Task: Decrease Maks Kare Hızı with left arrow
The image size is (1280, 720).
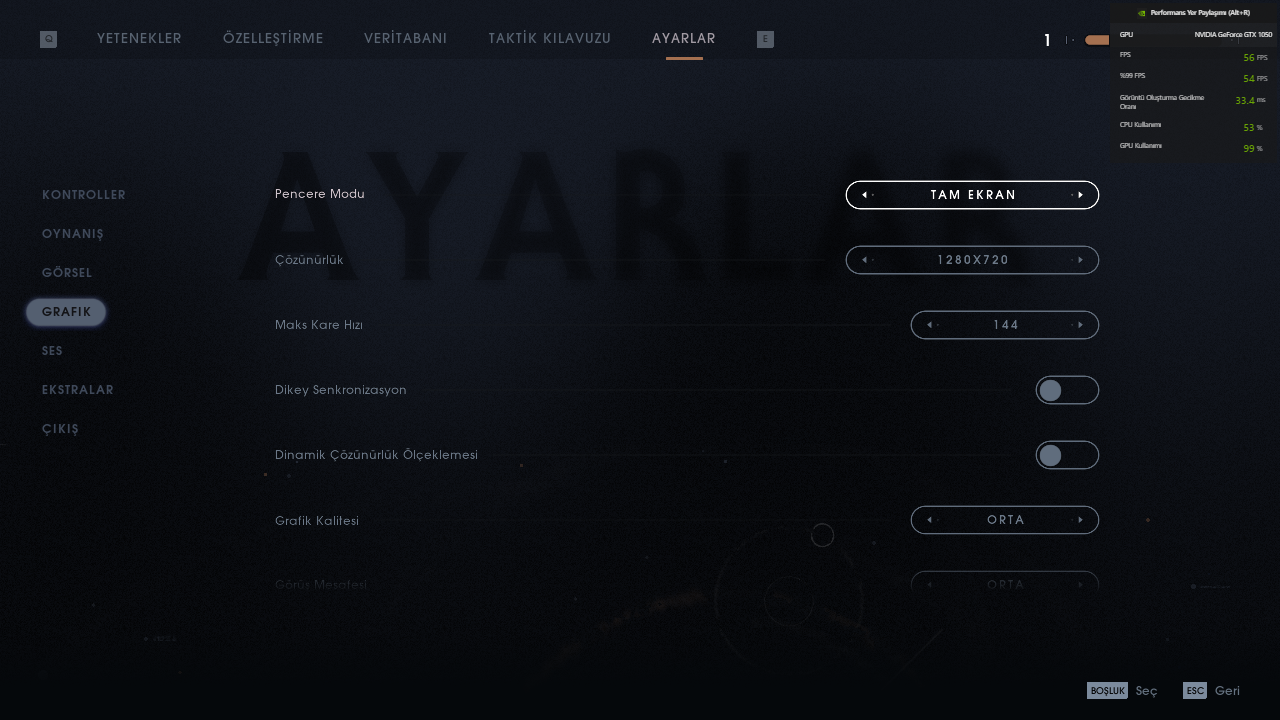Action: (x=930, y=325)
